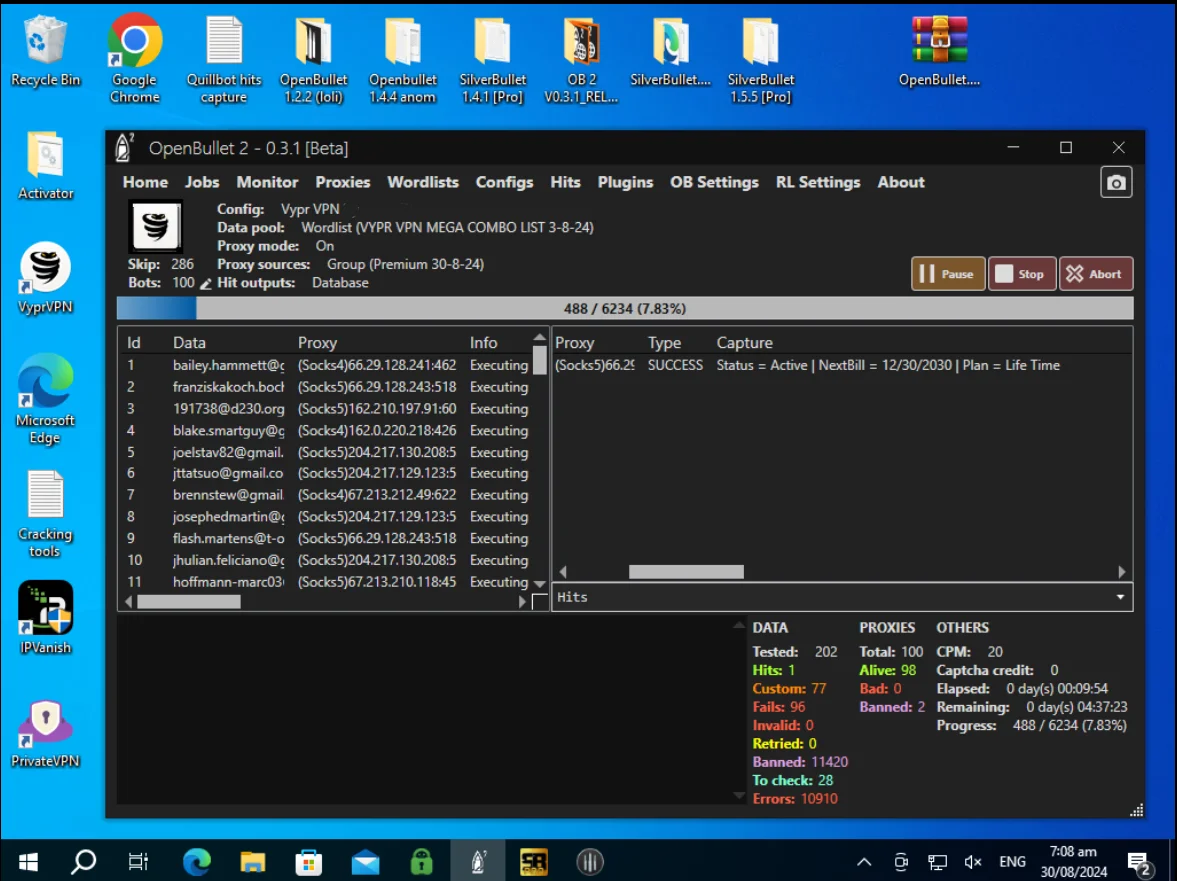Click the volume icon in system tray
Screen dimensions: 1177x881
(x=973, y=861)
